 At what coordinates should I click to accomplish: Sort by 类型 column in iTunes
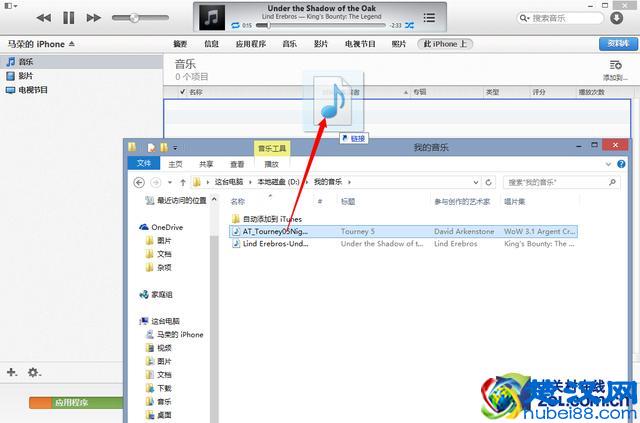point(492,92)
